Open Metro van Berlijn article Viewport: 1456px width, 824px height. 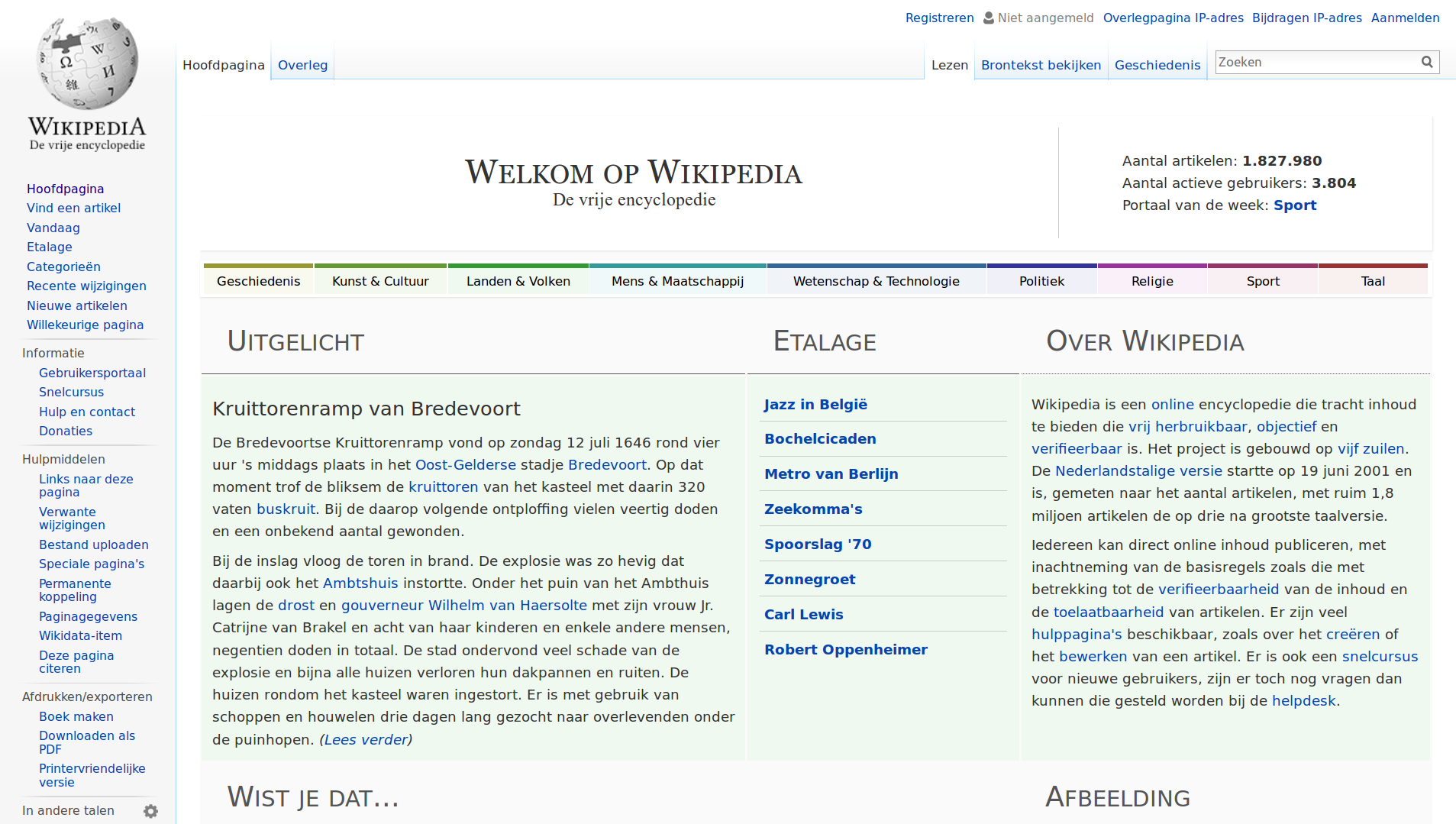[x=831, y=473]
